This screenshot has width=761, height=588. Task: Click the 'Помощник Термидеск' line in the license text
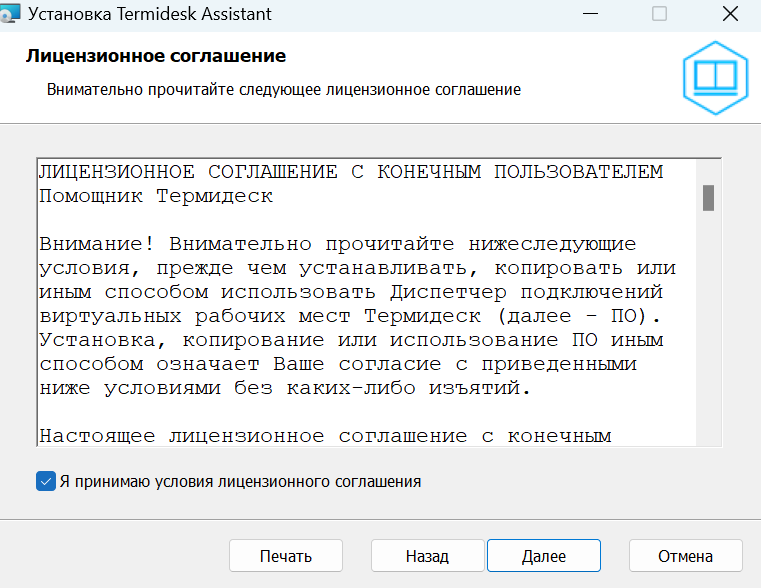(156, 196)
